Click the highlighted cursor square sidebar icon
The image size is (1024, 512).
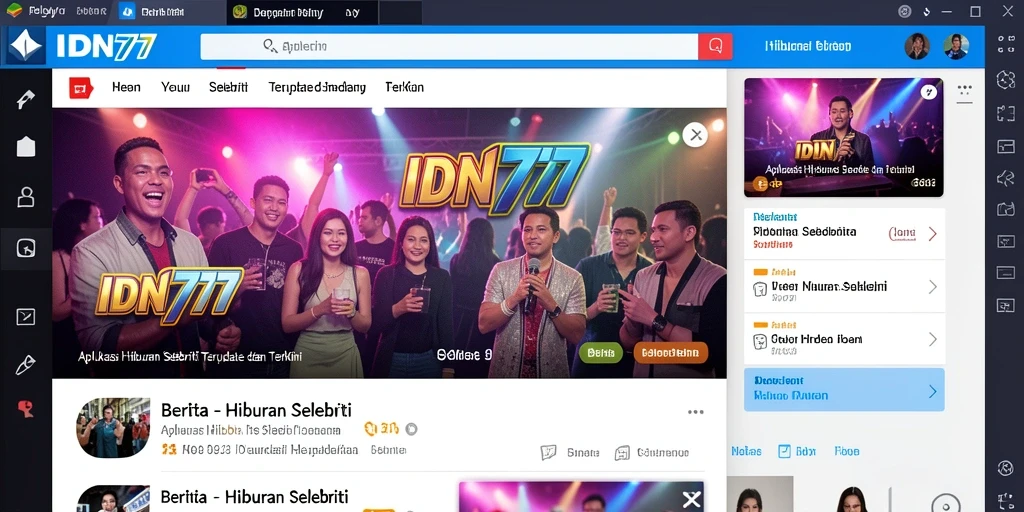pos(25,248)
